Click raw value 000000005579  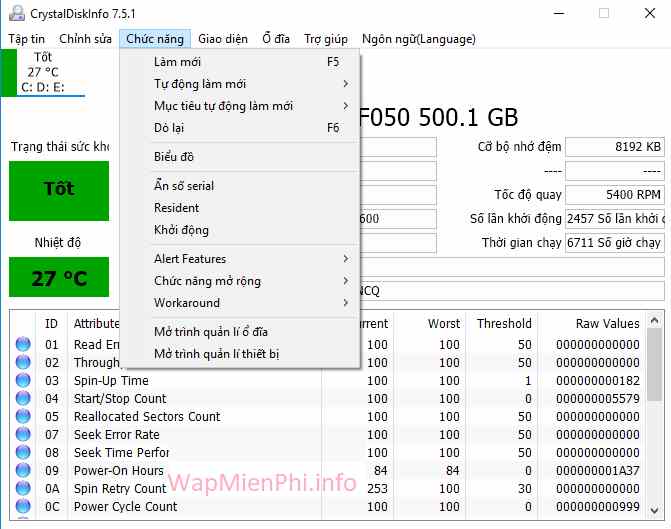coord(598,398)
